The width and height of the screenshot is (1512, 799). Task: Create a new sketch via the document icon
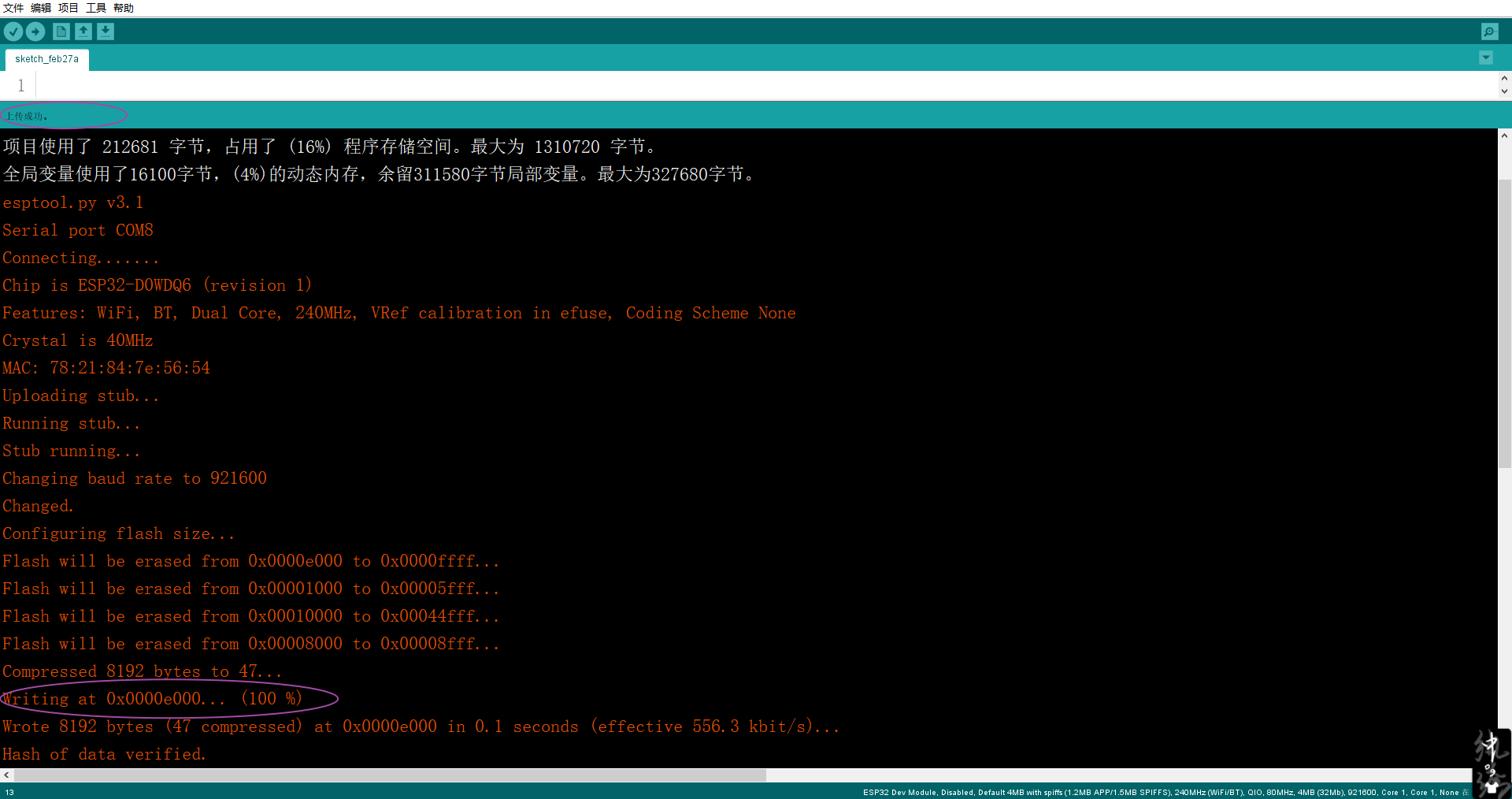point(60,32)
